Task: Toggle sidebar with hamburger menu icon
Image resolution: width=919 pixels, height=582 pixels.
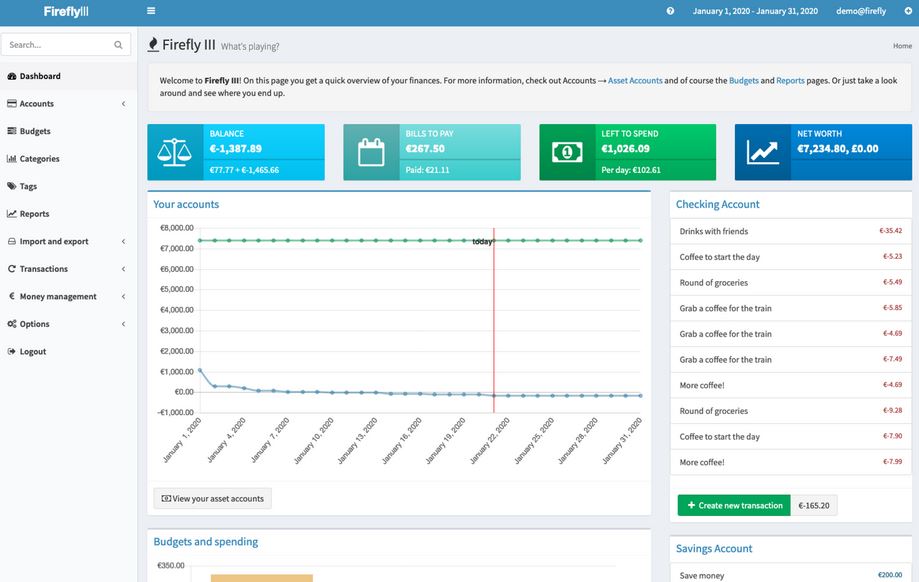Action: coord(151,11)
